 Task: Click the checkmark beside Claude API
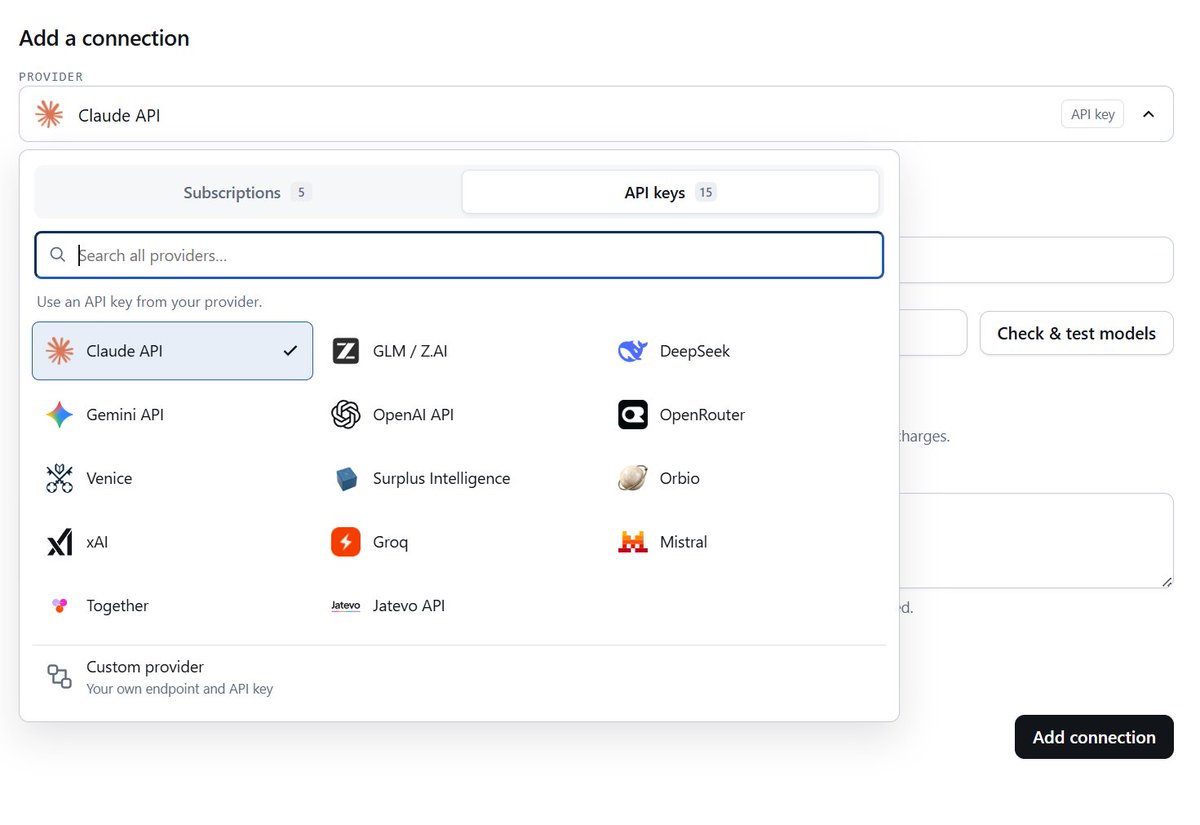pyautogui.click(x=290, y=351)
